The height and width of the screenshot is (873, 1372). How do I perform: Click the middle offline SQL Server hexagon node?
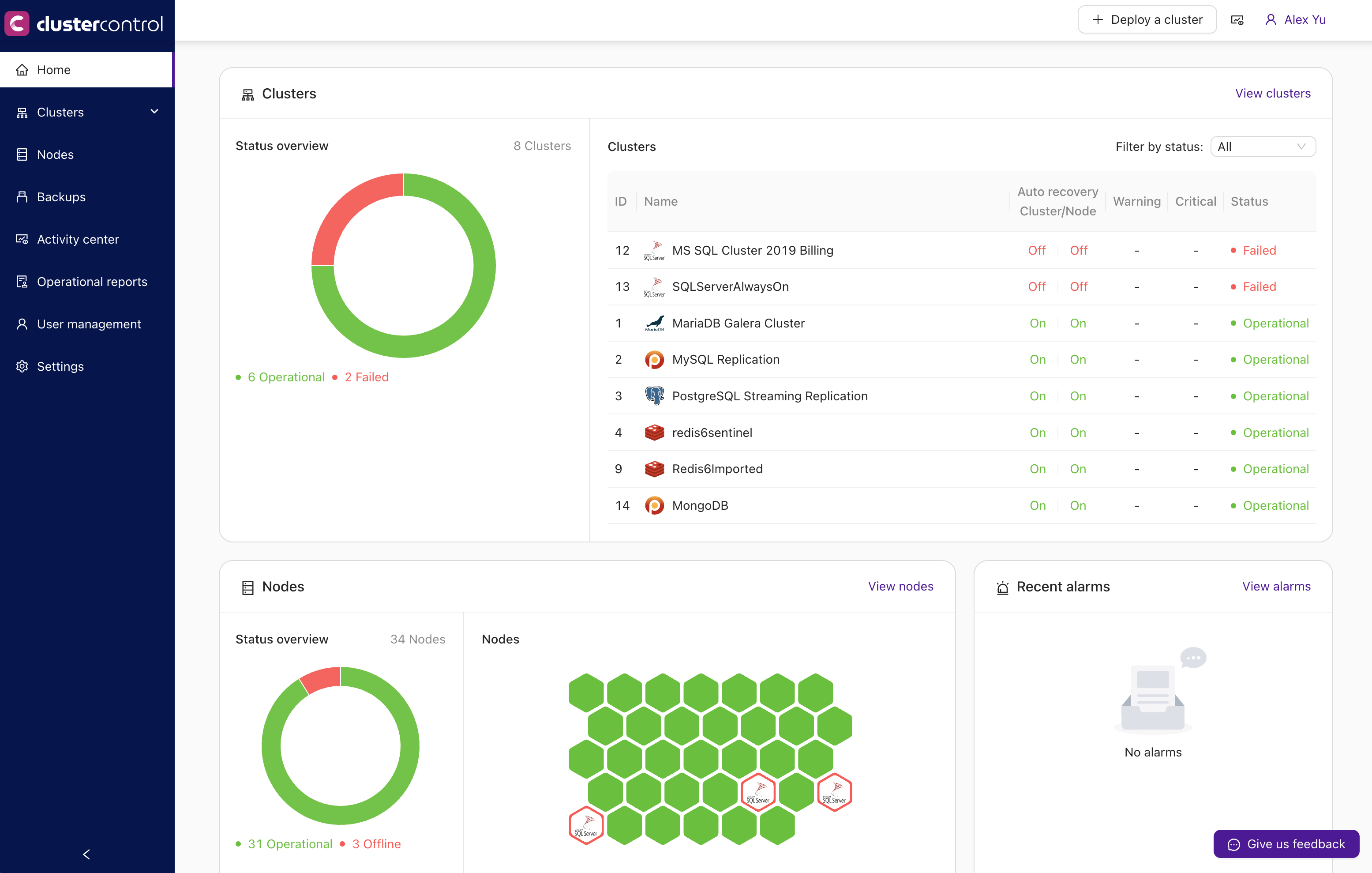click(758, 792)
